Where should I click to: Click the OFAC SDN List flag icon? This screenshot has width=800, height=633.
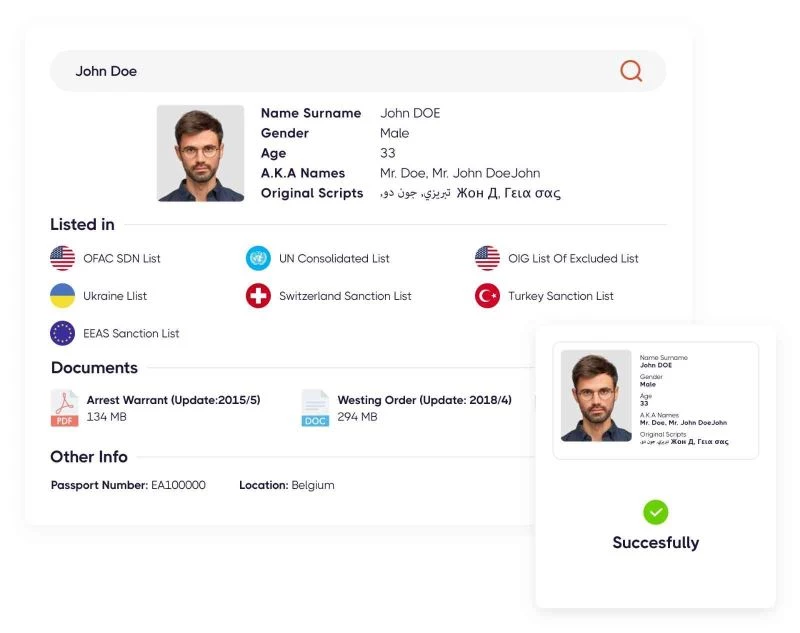pyautogui.click(x=63, y=258)
